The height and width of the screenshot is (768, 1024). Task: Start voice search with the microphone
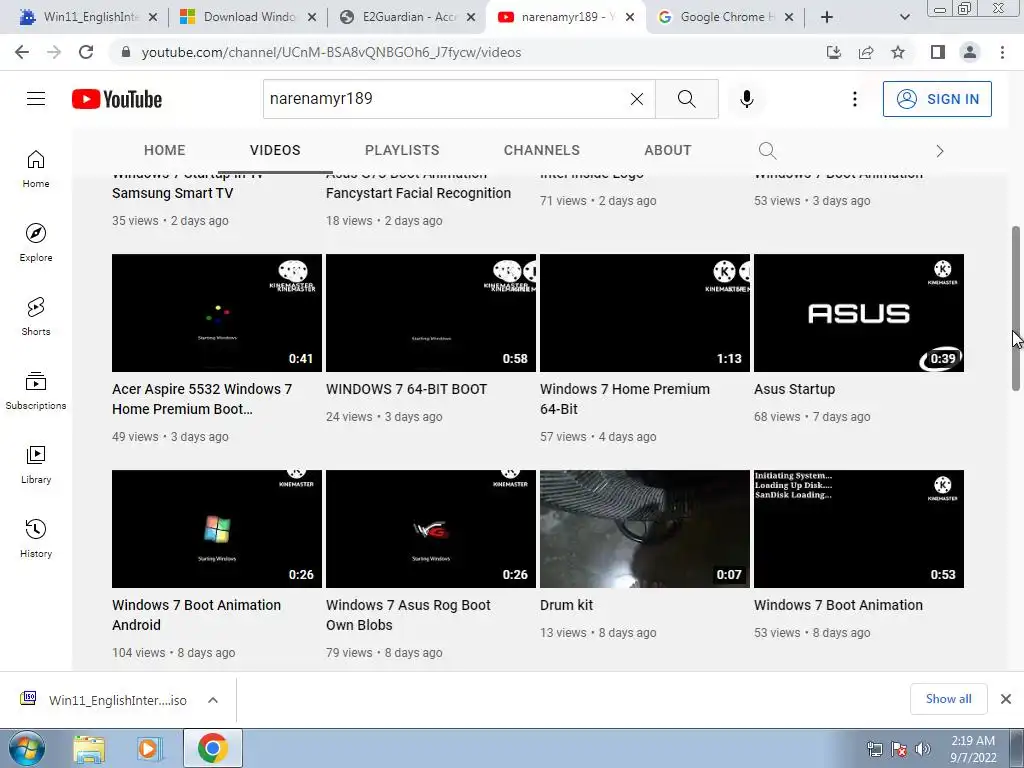pyautogui.click(x=747, y=99)
